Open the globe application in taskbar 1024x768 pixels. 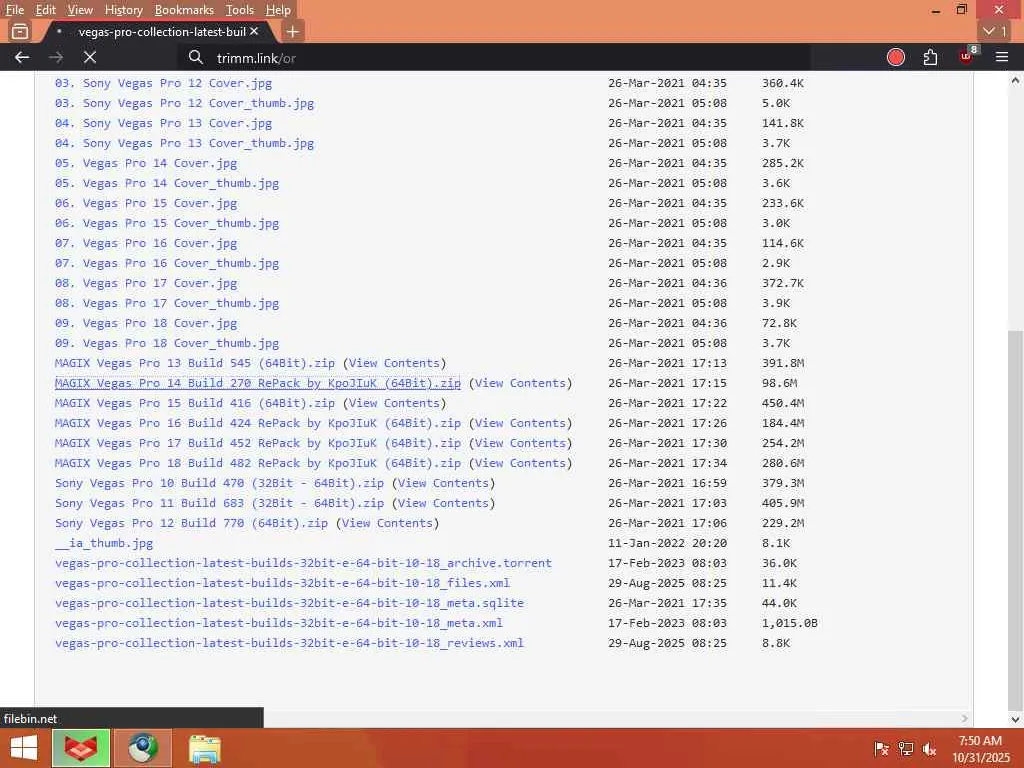pos(143,748)
